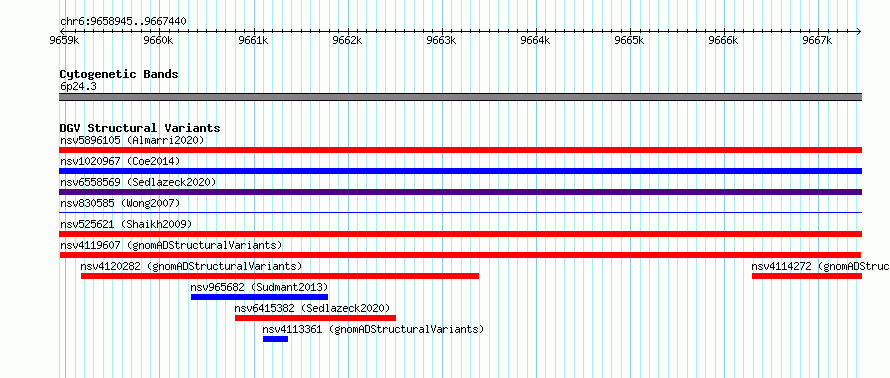Image resolution: width=890 pixels, height=378 pixels.
Task: Click the 9661k ruler mark
Action: 253,41
